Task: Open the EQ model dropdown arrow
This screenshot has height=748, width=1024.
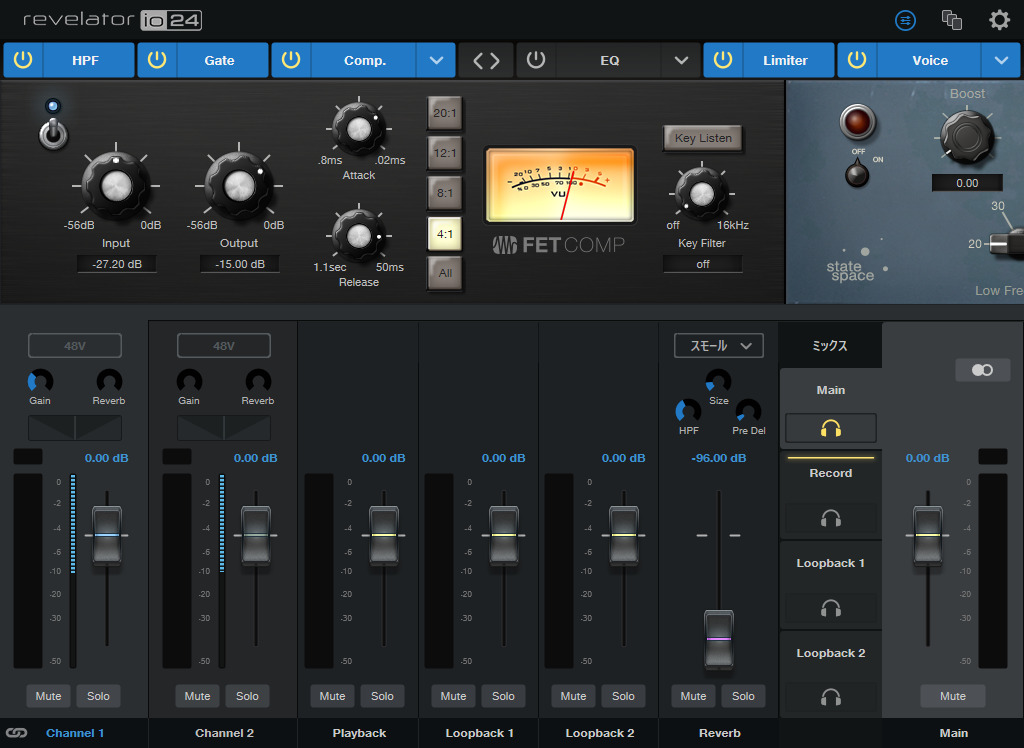Action: click(681, 60)
